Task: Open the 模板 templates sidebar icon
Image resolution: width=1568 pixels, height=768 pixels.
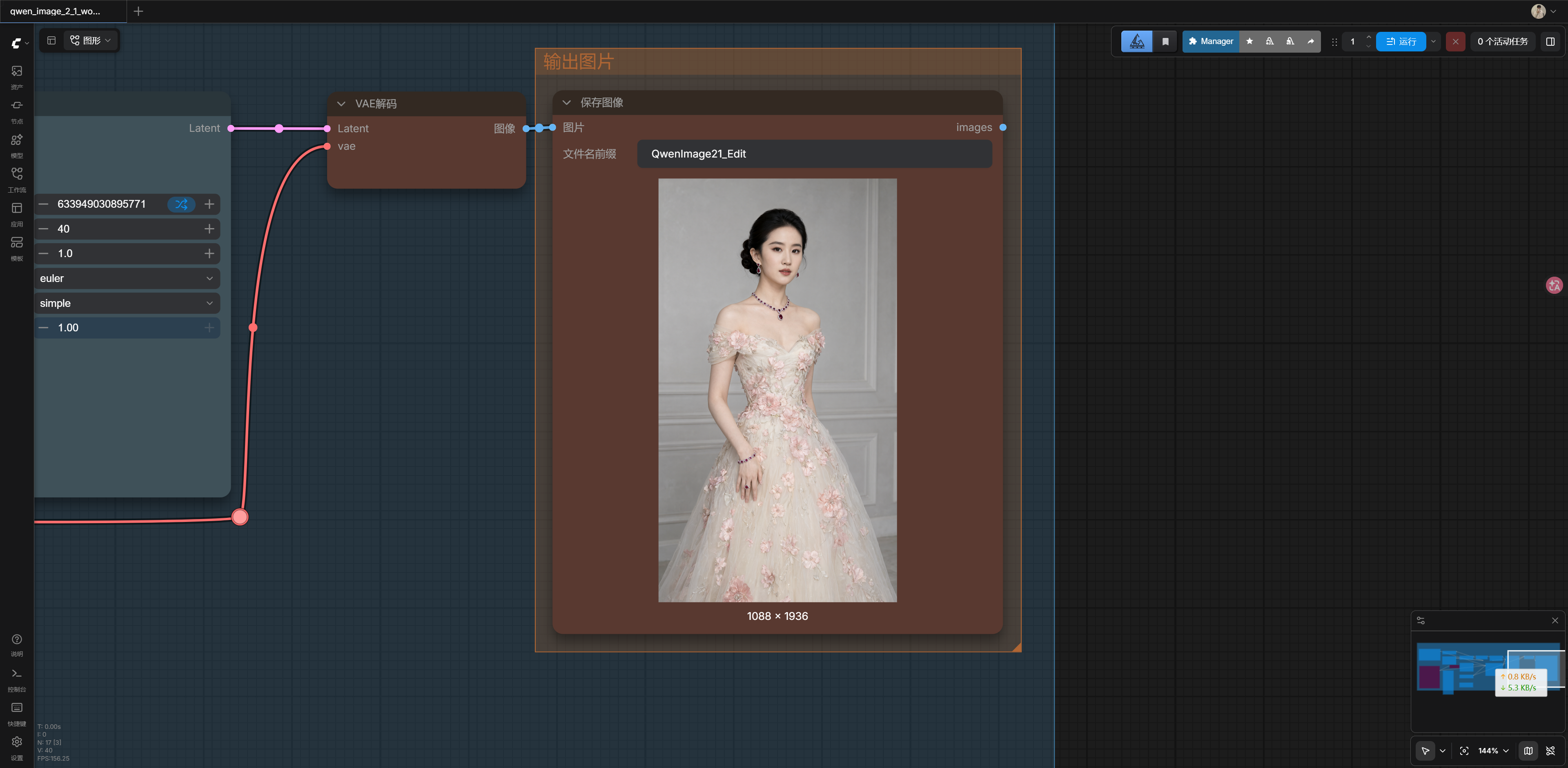Action: (16, 249)
